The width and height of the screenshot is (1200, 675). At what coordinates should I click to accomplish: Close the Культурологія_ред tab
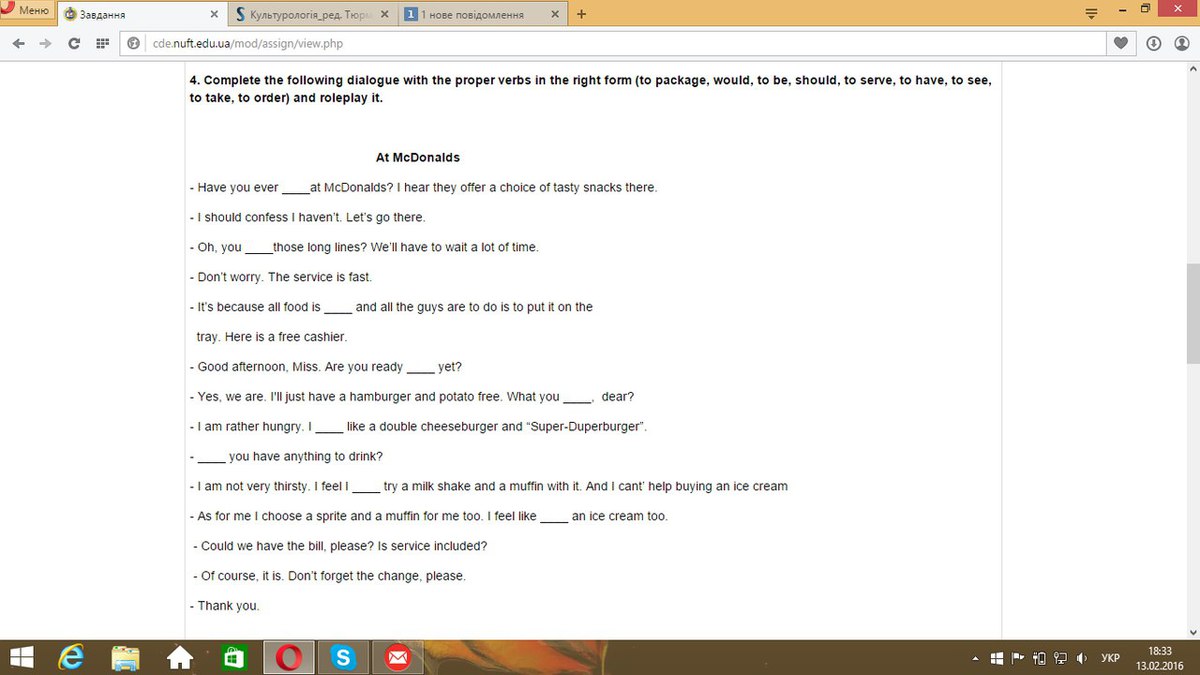tap(384, 15)
